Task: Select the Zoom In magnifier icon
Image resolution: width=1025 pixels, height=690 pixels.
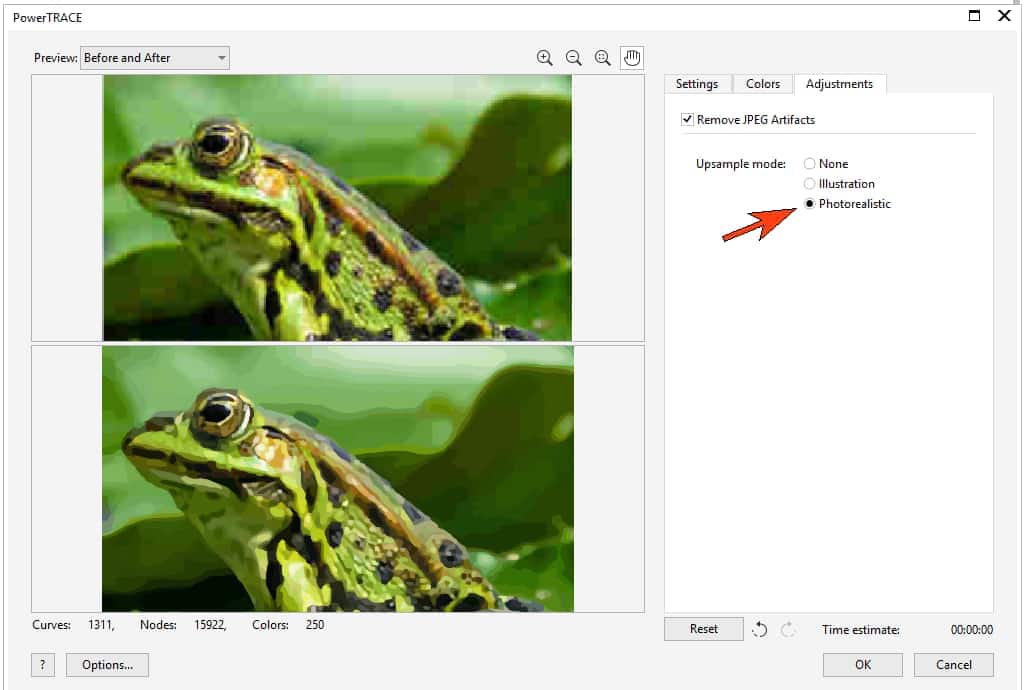Action: (545, 57)
